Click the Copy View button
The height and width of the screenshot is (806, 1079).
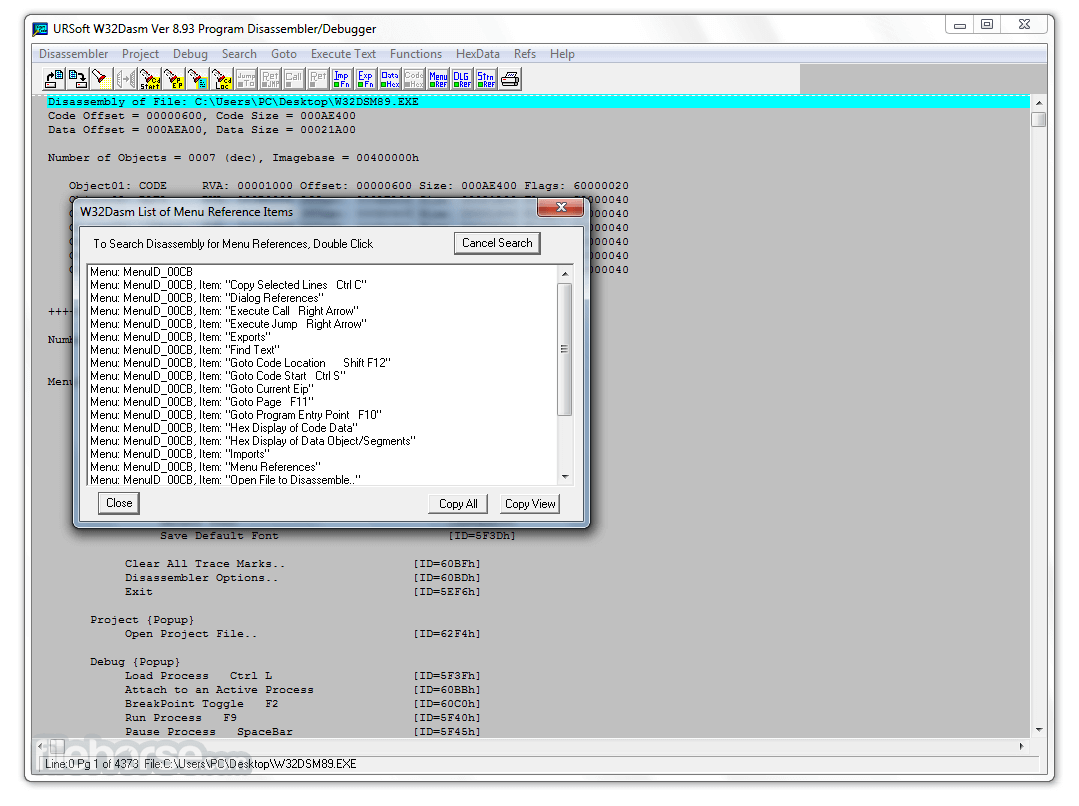click(530, 504)
